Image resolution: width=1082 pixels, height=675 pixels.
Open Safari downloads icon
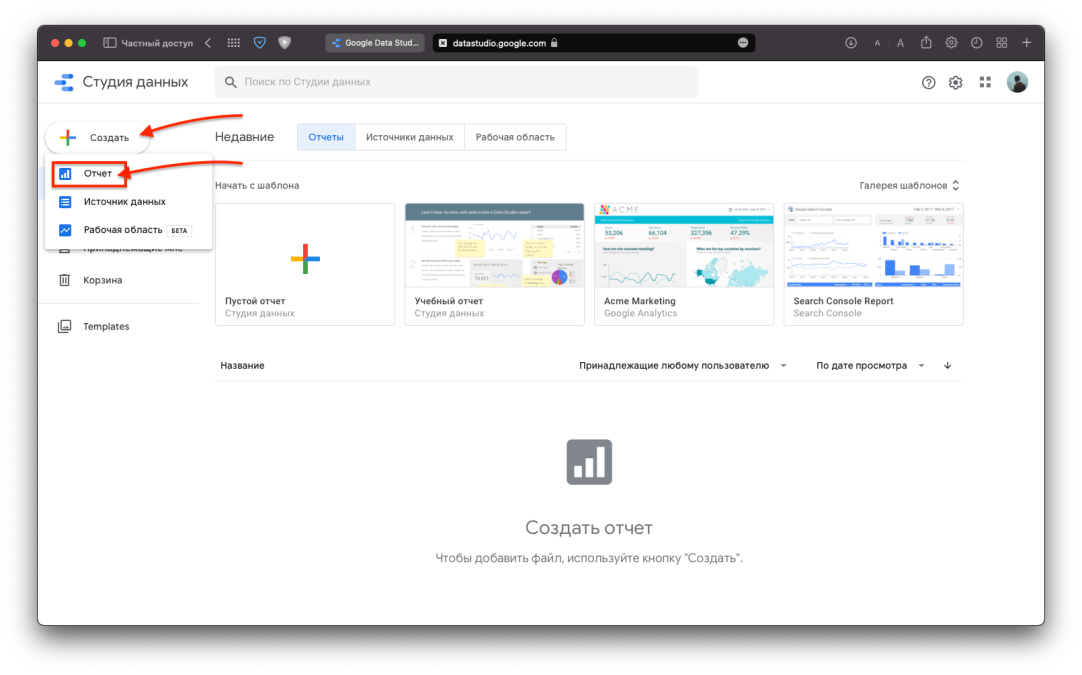pos(851,43)
